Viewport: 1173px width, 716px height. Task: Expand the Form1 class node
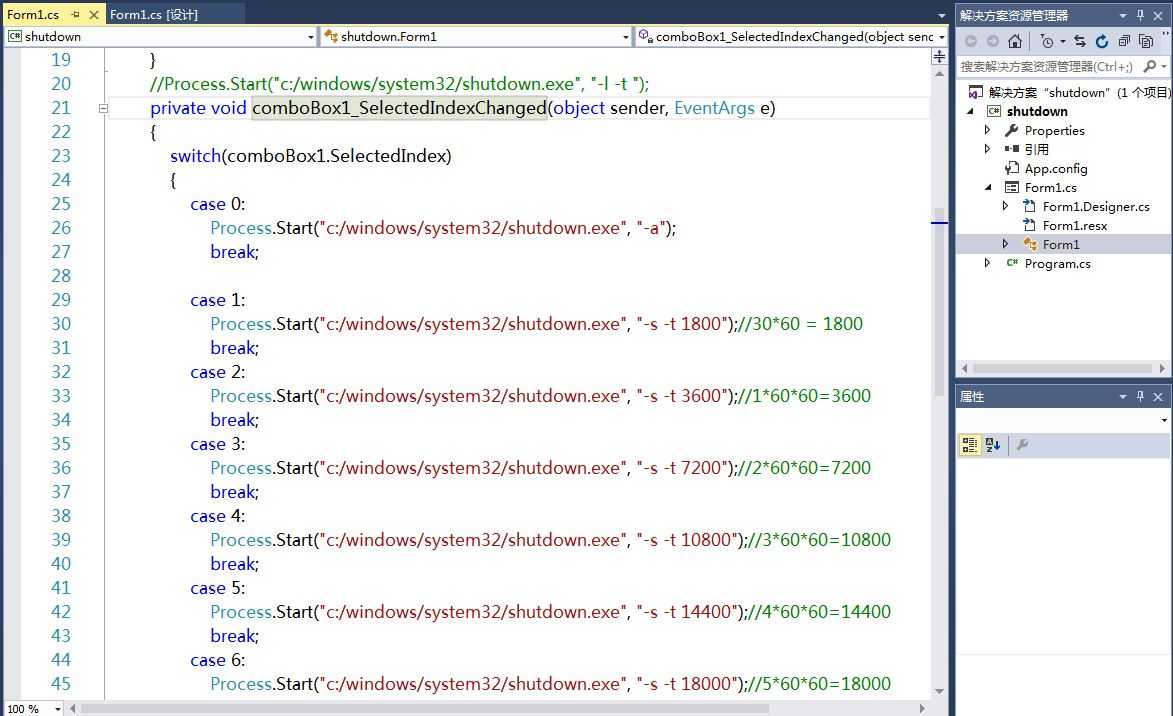click(x=1005, y=244)
